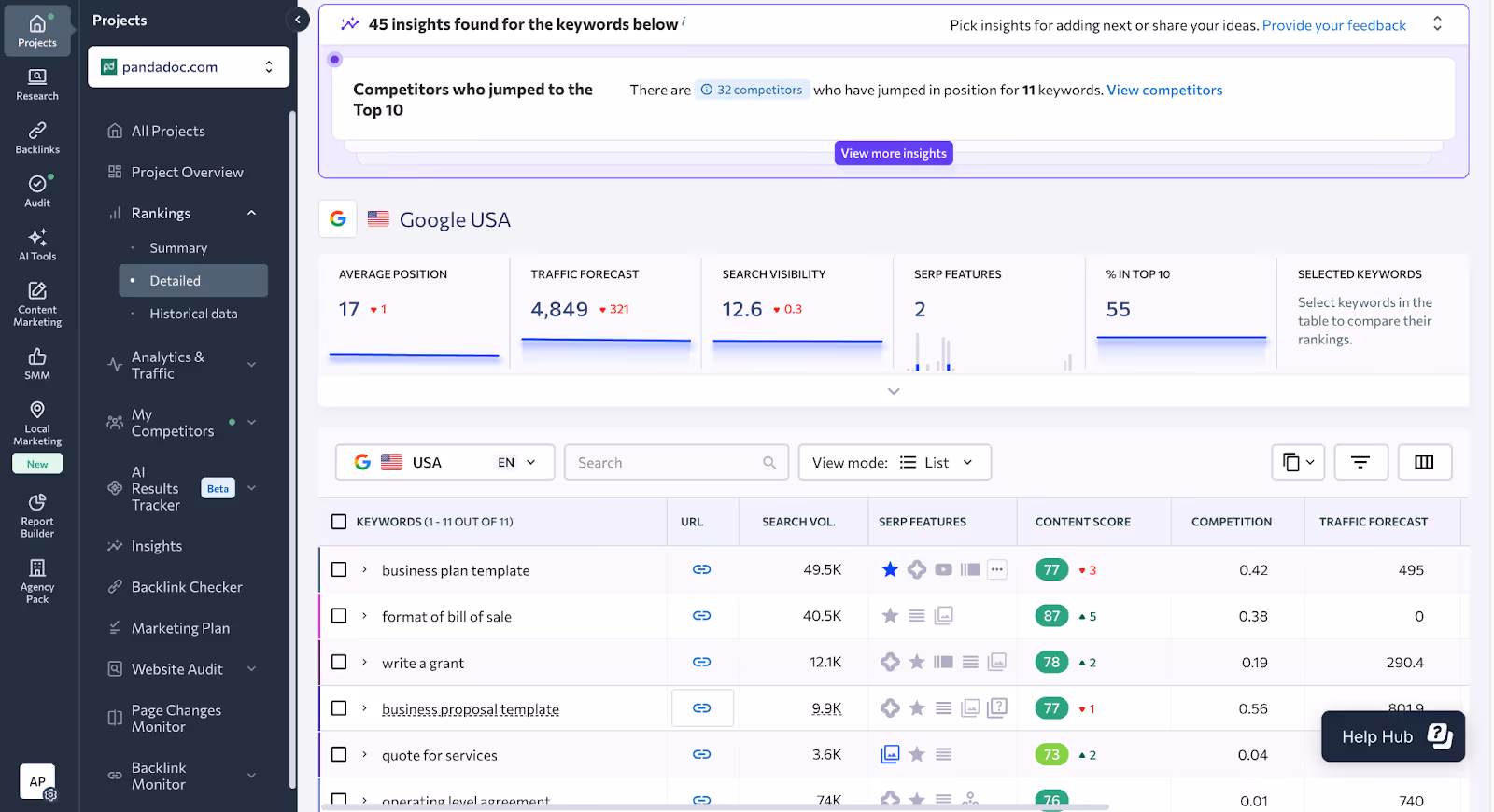This screenshot has width=1494, height=812.
Task: Check the write a grant row
Action: (339, 662)
